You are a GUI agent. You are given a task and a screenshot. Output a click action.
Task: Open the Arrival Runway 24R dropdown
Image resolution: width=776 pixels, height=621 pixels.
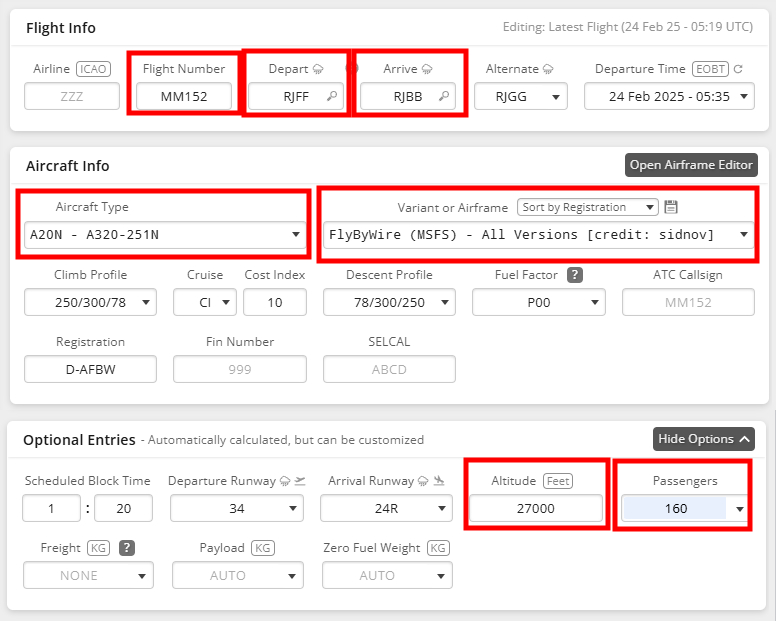[387, 508]
